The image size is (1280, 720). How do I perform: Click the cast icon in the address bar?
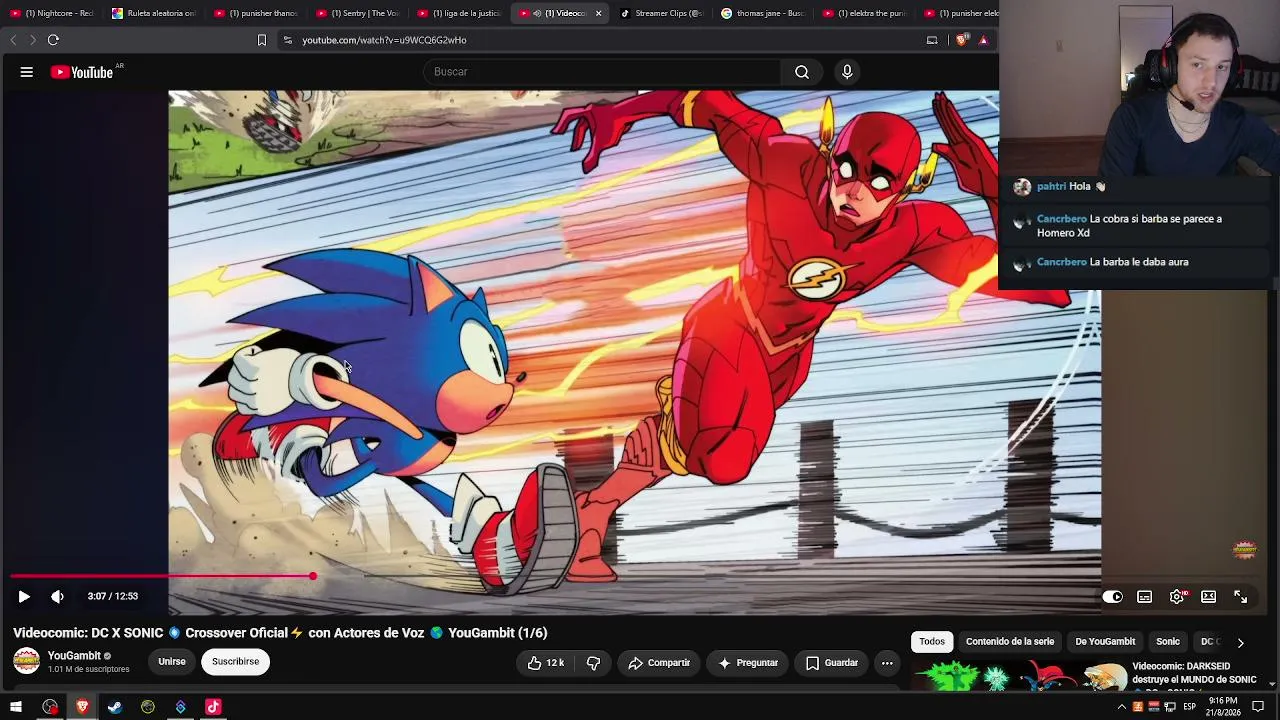[x=932, y=40]
